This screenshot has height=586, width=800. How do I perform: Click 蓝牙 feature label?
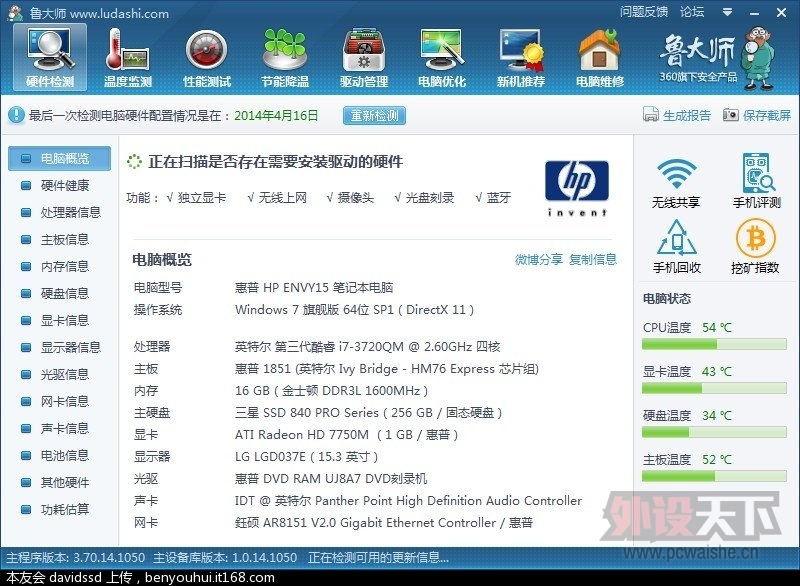point(498,197)
